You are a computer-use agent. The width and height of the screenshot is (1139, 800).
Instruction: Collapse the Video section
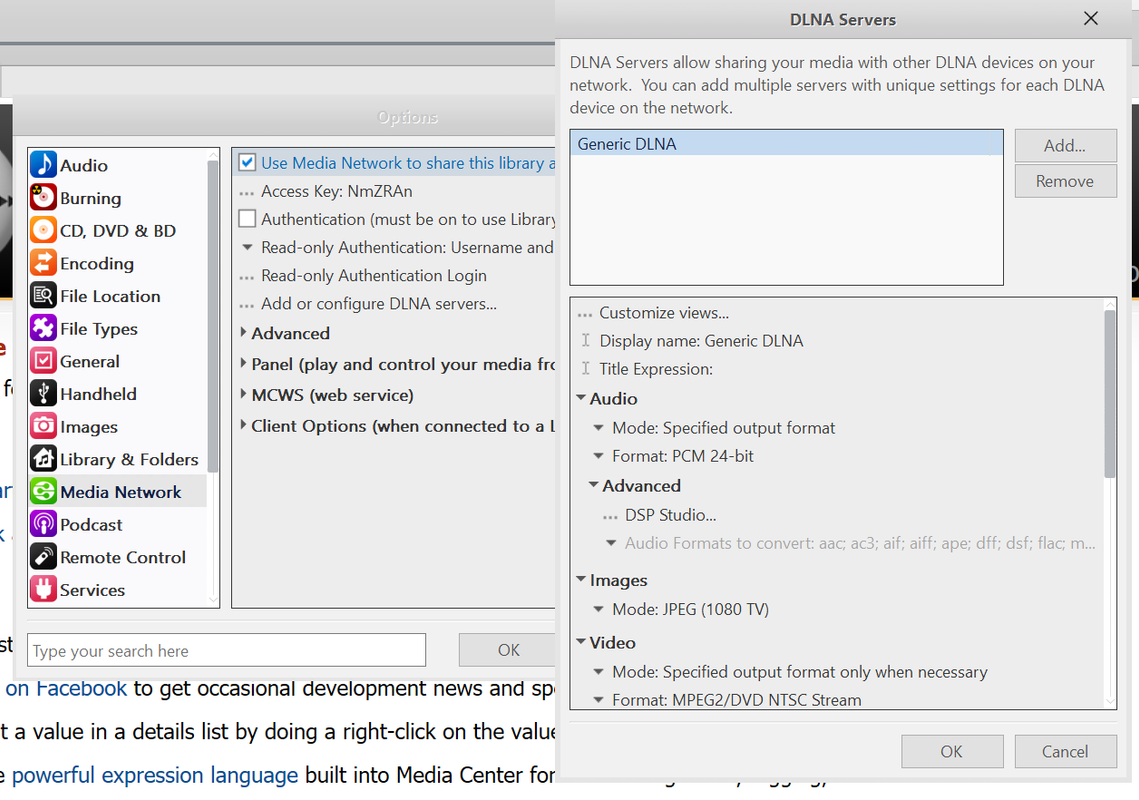(x=581, y=642)
